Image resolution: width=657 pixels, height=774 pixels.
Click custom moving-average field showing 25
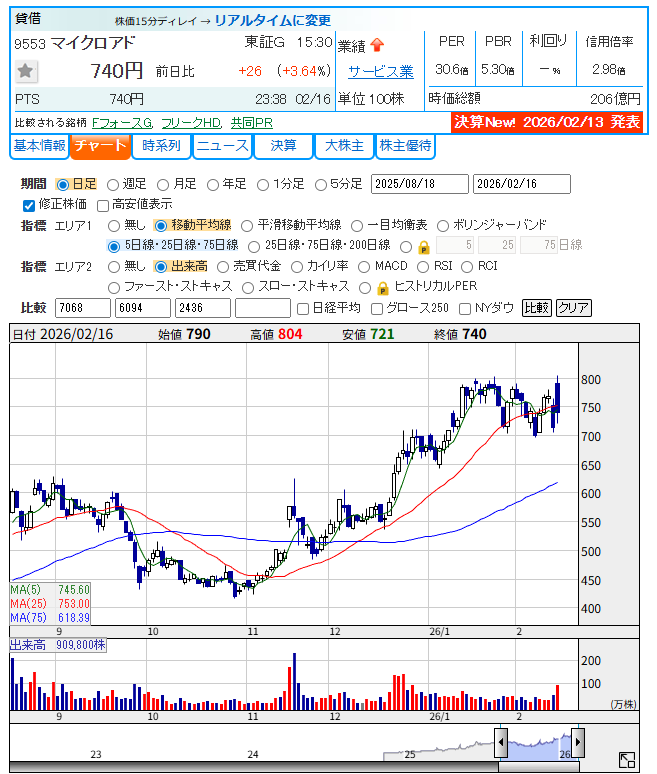pyautogui.click(x=497, y=245)
